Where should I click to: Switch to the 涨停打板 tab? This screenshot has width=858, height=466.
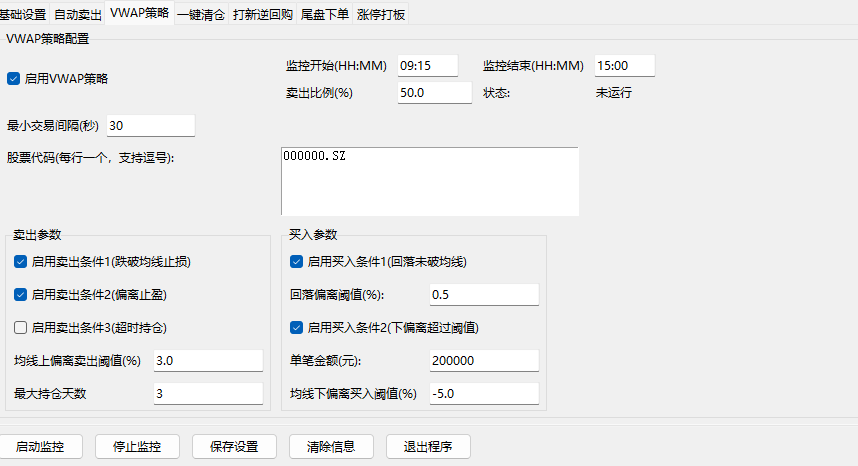coord(381,14)
